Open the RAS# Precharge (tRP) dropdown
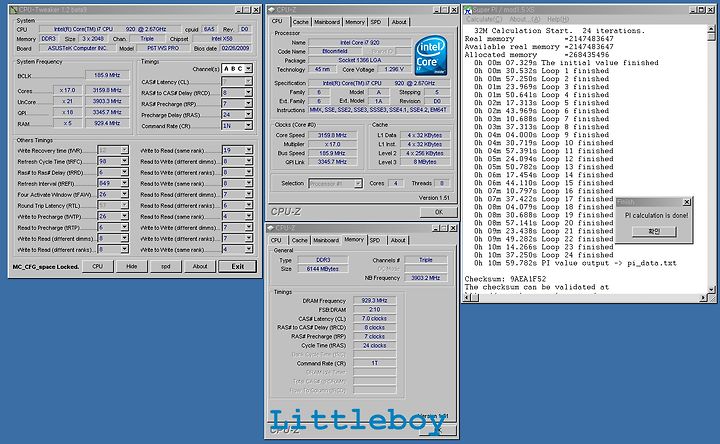Image resolution: width=720 pixels, height=444 pixels. point(248,103)
